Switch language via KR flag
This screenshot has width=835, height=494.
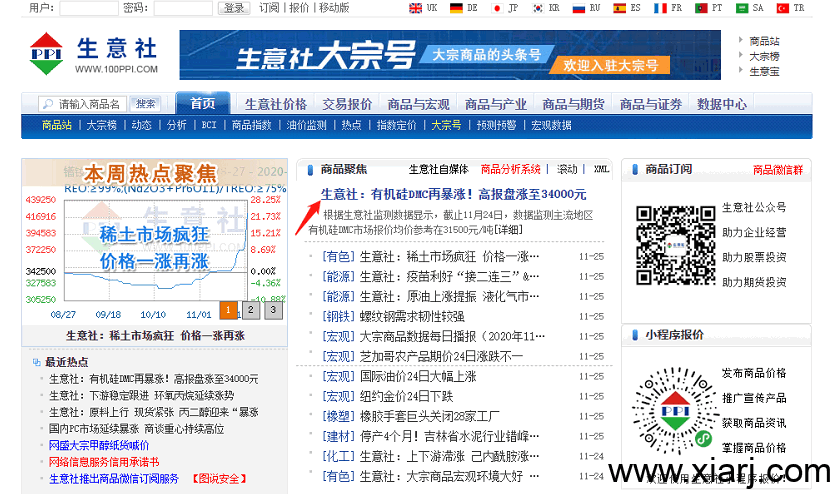pos(538,8)
